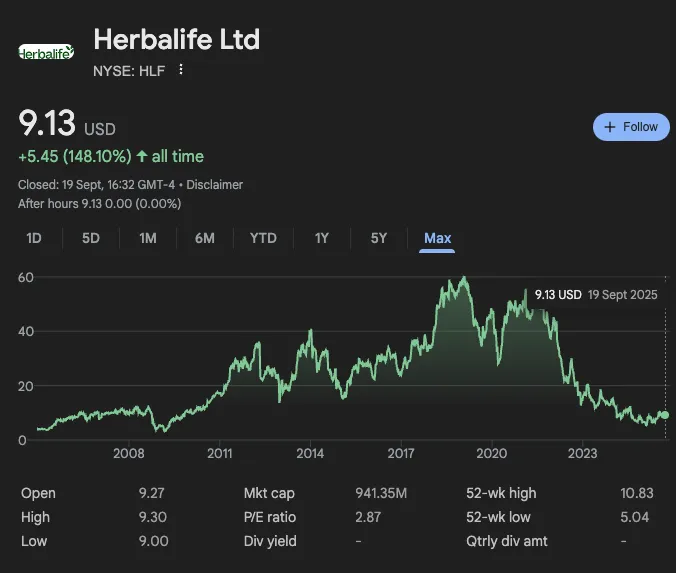676x573 pixels.
Task: Click the 9.13 USD current price
Action: point(67,123)
